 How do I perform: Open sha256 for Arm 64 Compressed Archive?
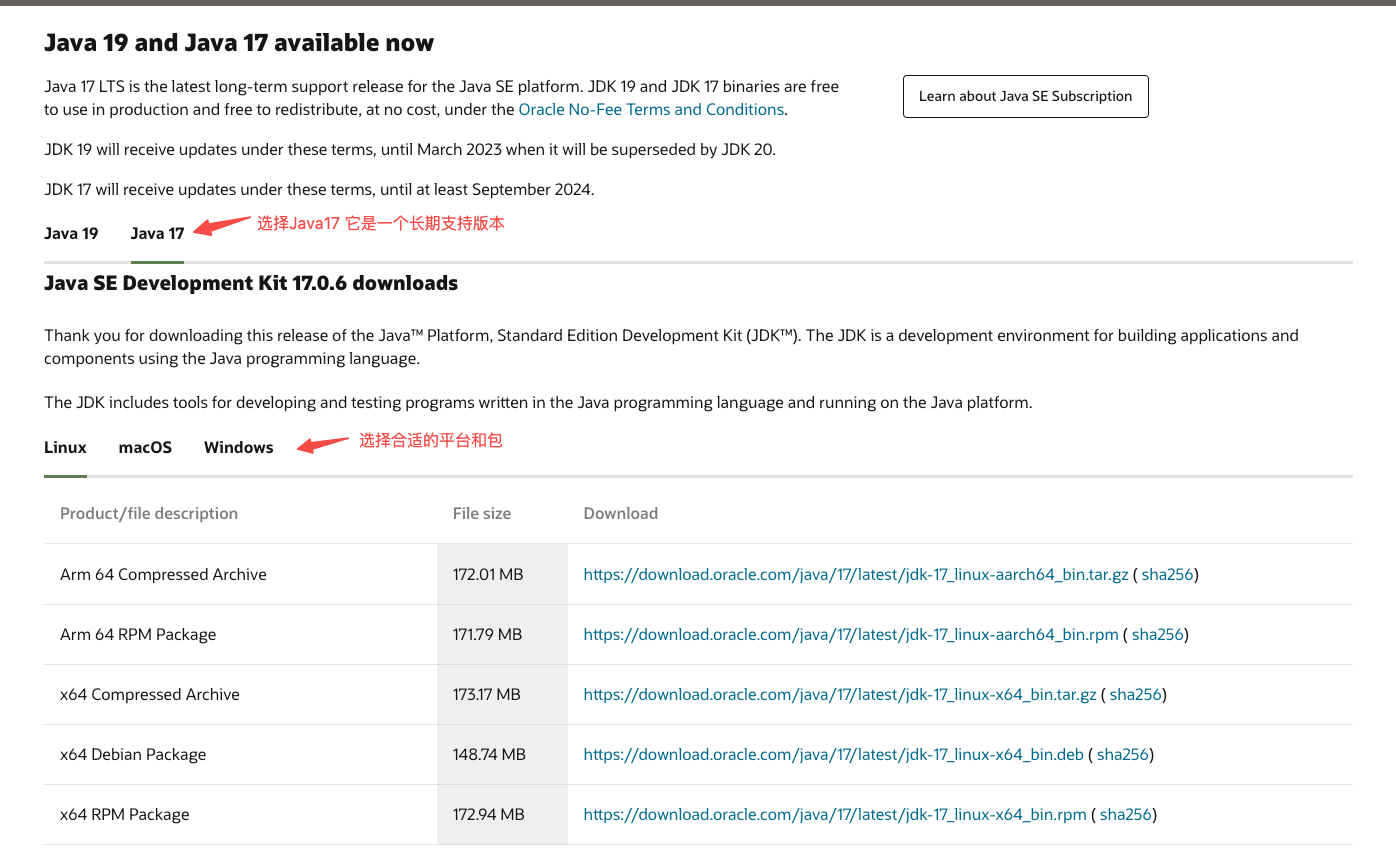click(x=1167, y=574)
